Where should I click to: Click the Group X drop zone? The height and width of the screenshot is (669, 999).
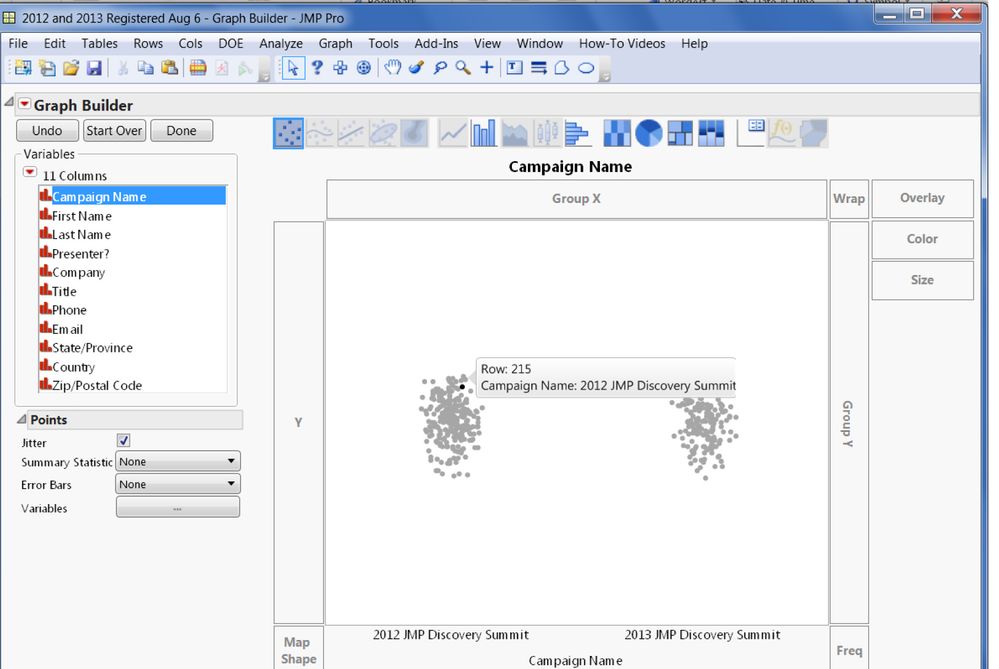coord(577,199)
